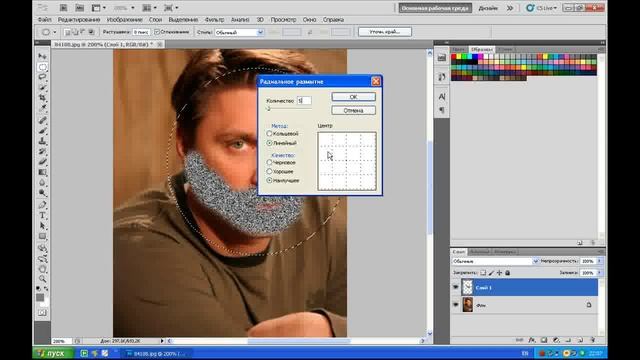
Task: Open screen mode dropdown
Action: pyautogui.click(x=170, y=8)
